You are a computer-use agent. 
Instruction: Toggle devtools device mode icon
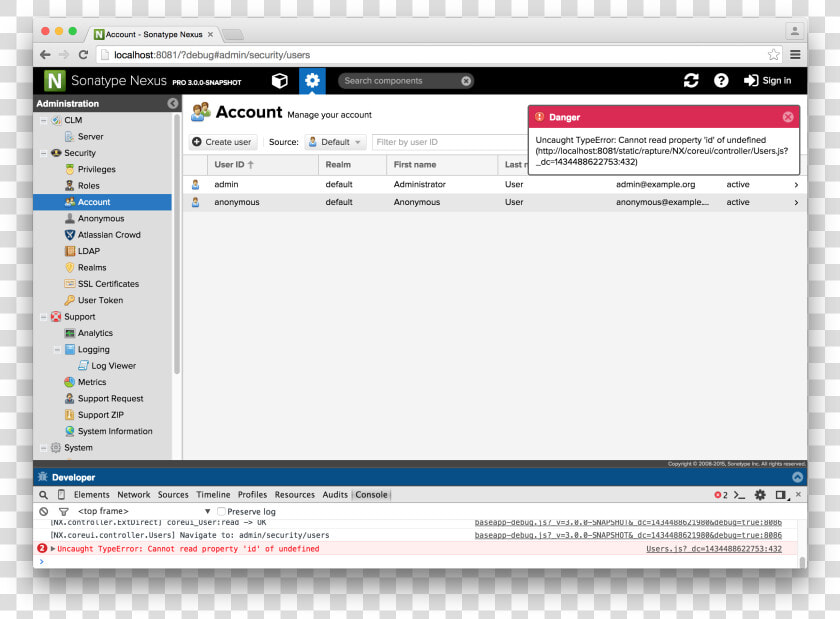(x=61, y=495)
